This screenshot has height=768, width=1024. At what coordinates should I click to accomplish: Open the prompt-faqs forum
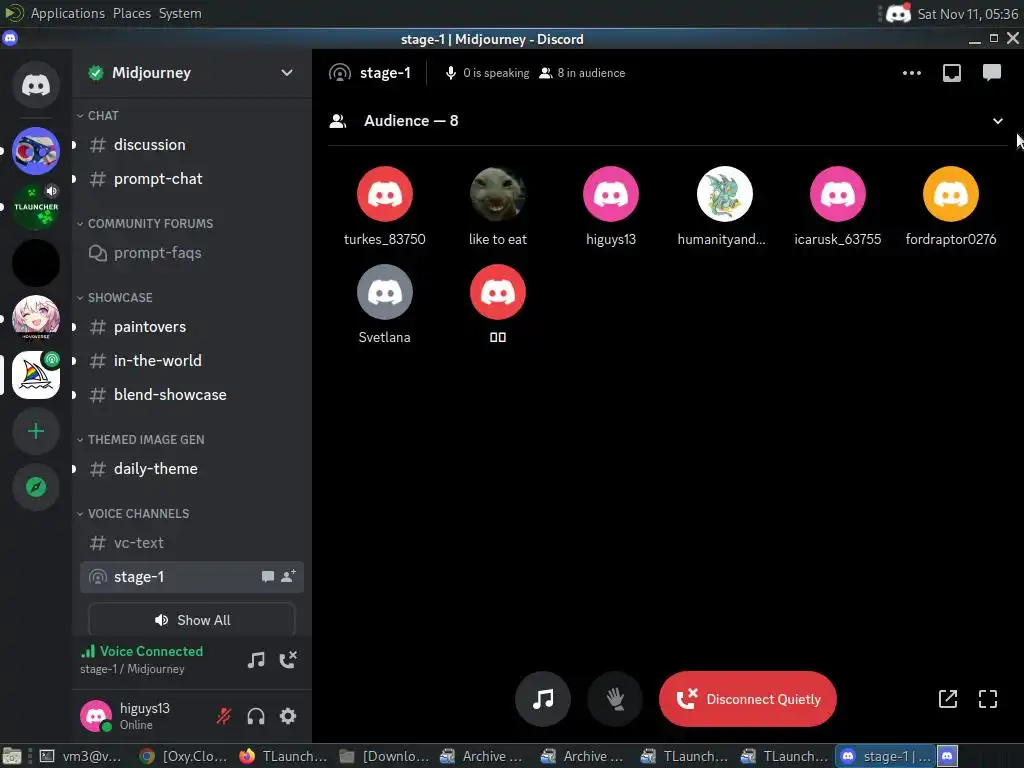point(191,253)
